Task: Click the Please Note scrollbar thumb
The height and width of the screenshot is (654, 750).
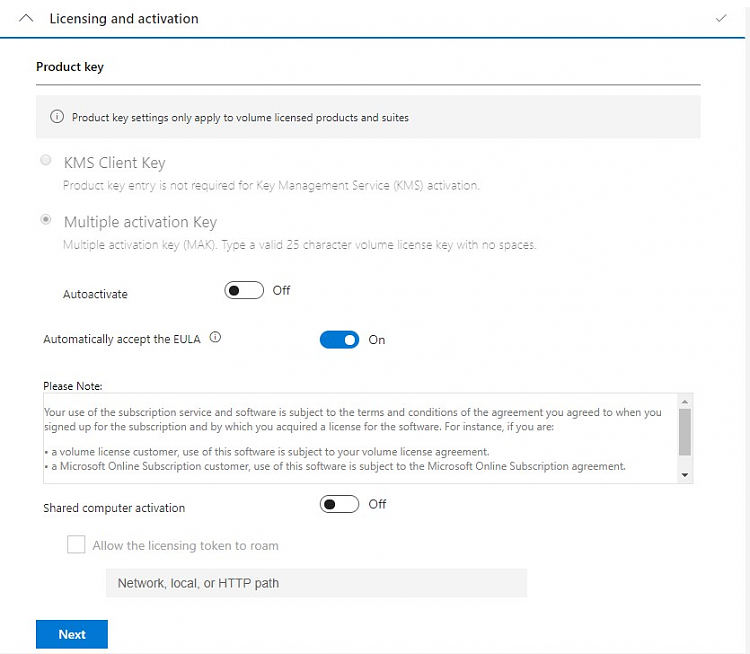Action: [685, 432]
